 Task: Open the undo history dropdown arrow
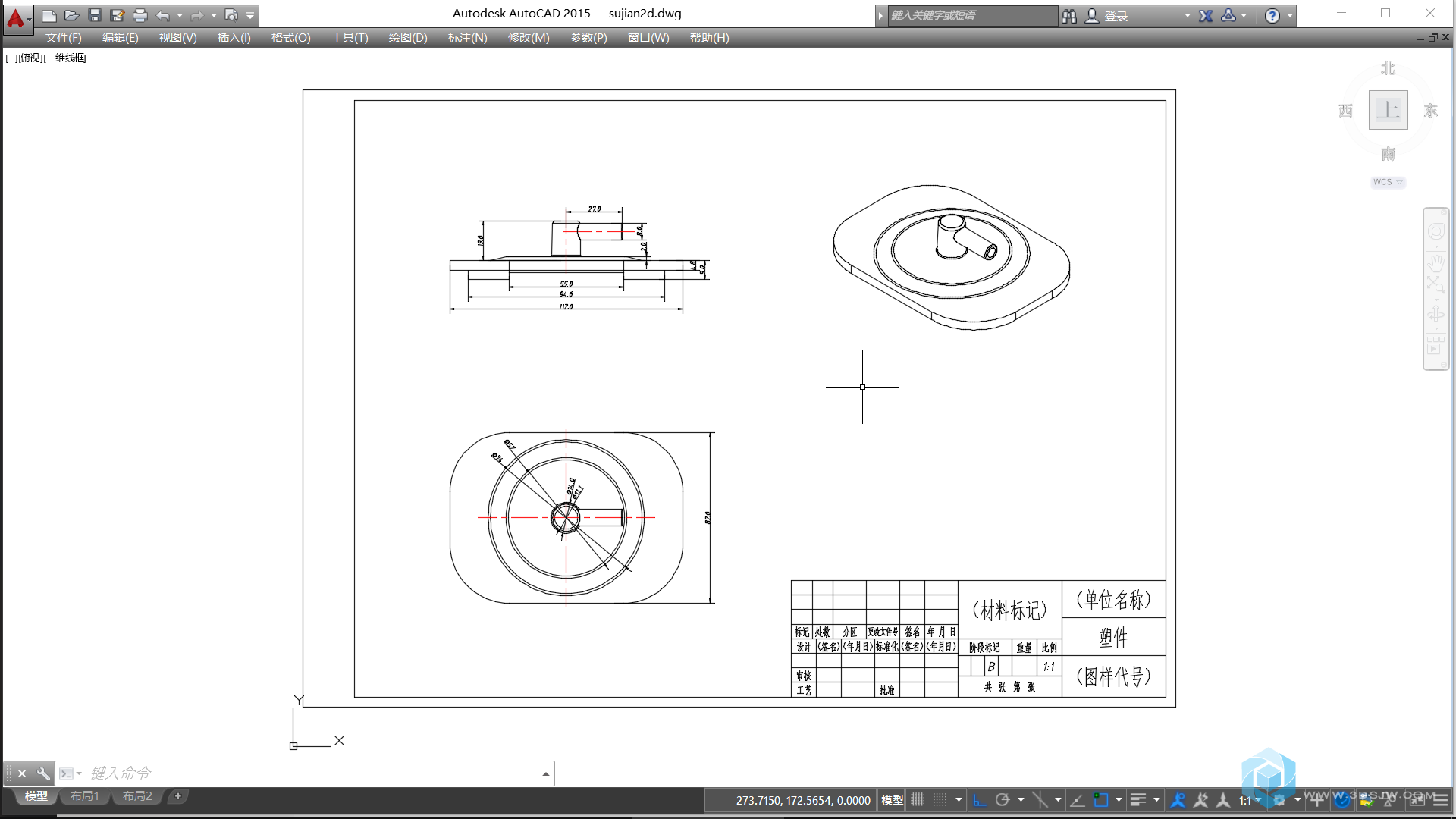[x=180, y=15]
